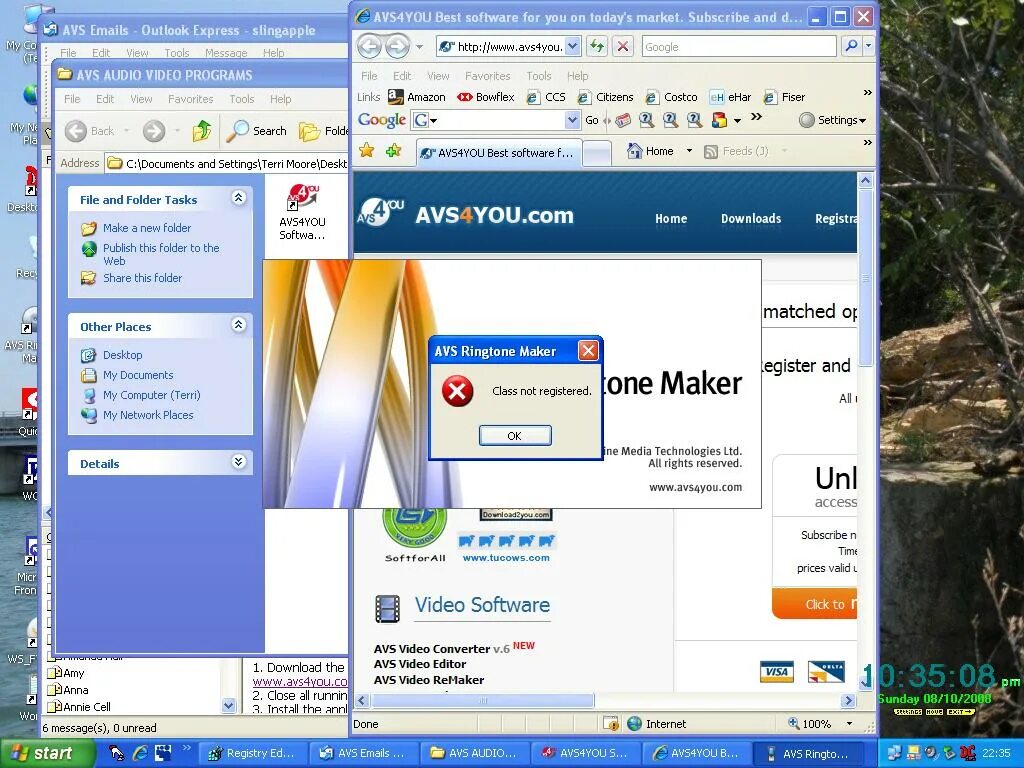The width and height of the screenshot is (1024, 768).
Task: Open the Tools menu in Internet Explorer
Action: point(539,76)
